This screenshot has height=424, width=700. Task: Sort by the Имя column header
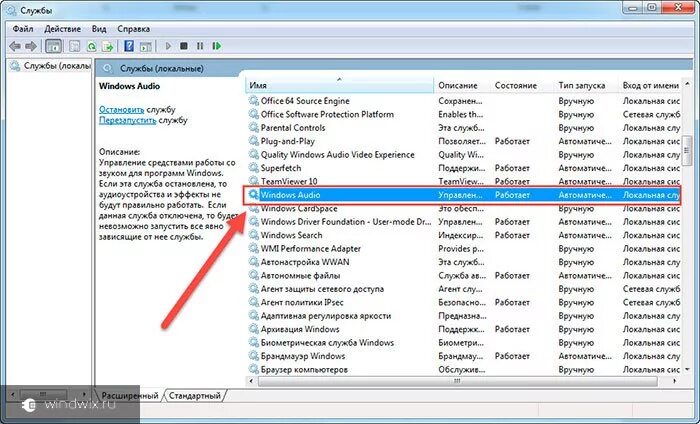coord(339,85)
